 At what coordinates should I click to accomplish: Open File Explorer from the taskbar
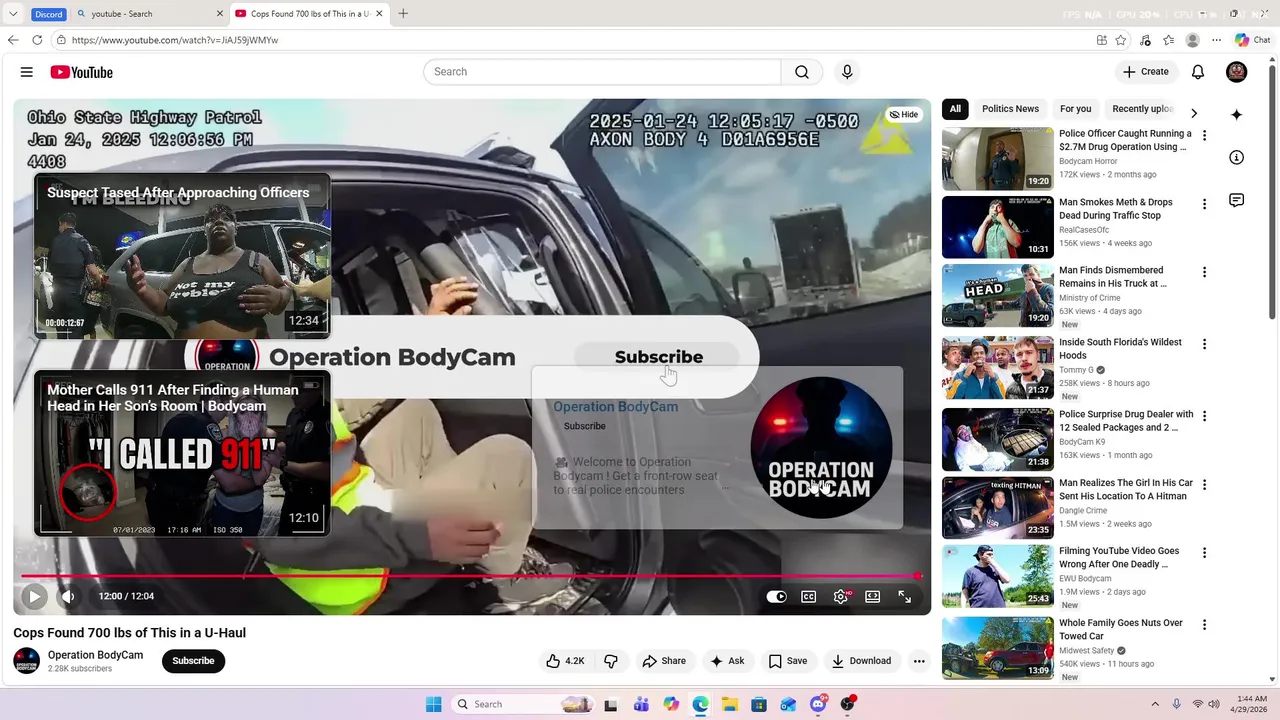pyautogui.click(x=729, y=704)
